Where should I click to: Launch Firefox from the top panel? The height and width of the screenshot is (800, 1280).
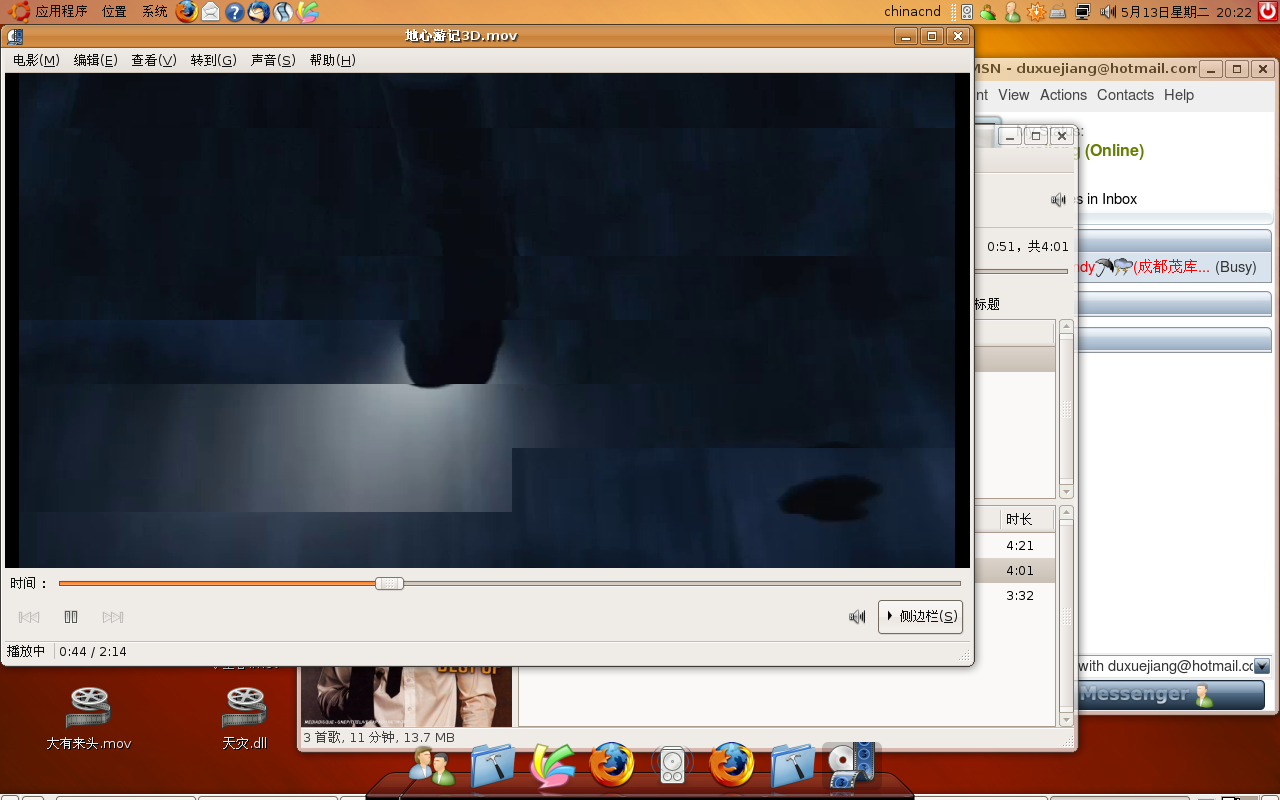[186, 12]
